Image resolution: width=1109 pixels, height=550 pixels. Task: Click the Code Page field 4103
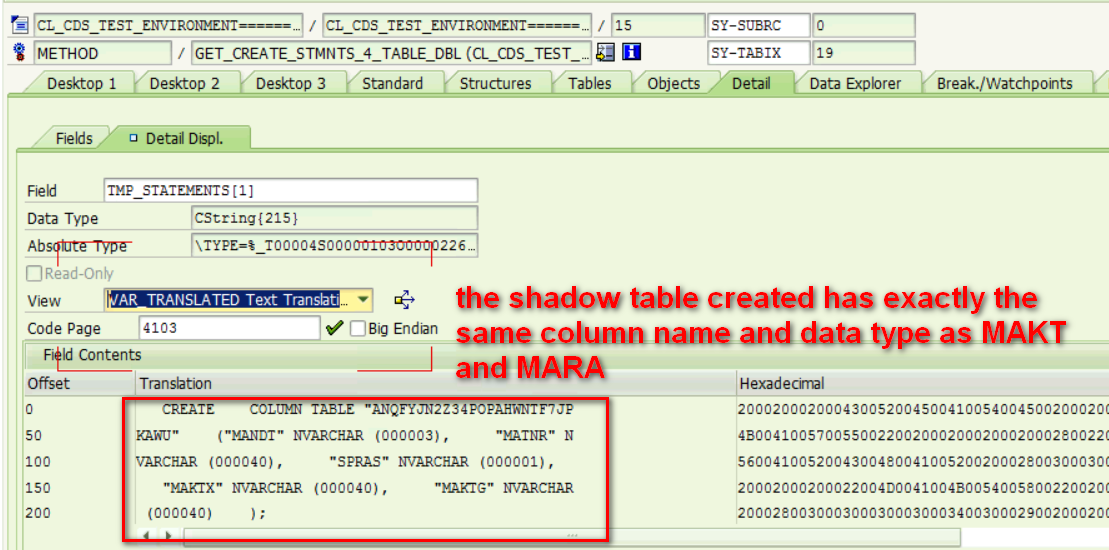pyautogui.click(x=229, y=328)
